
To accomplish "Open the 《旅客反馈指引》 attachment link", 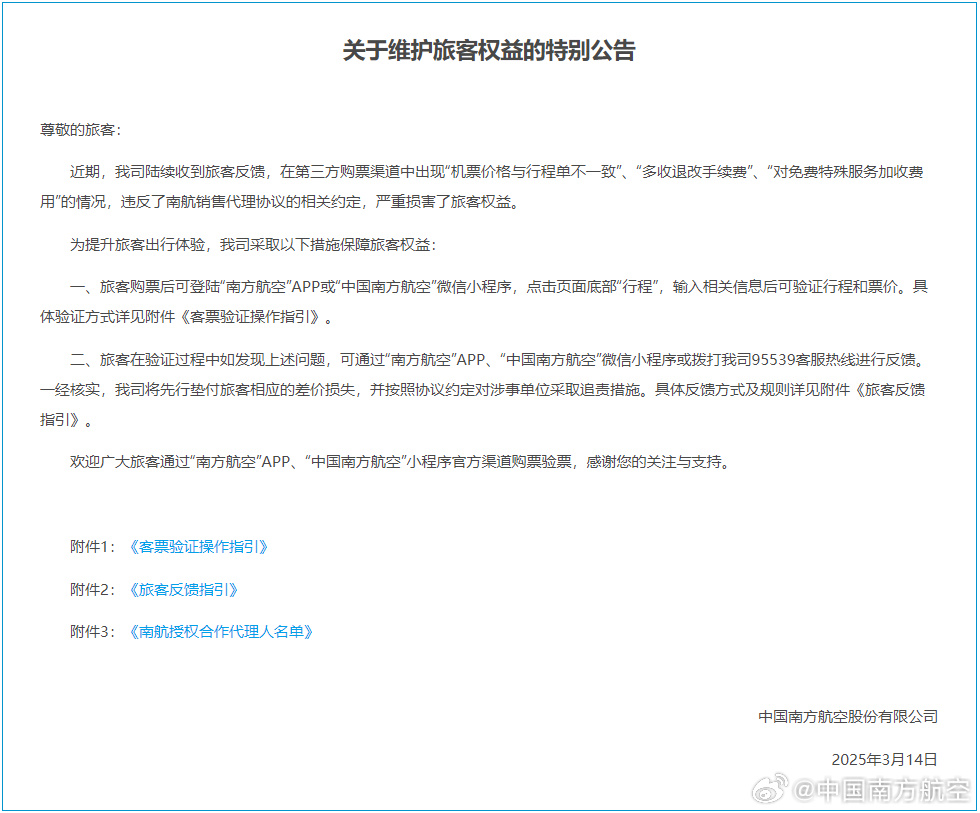I will 183,590.
